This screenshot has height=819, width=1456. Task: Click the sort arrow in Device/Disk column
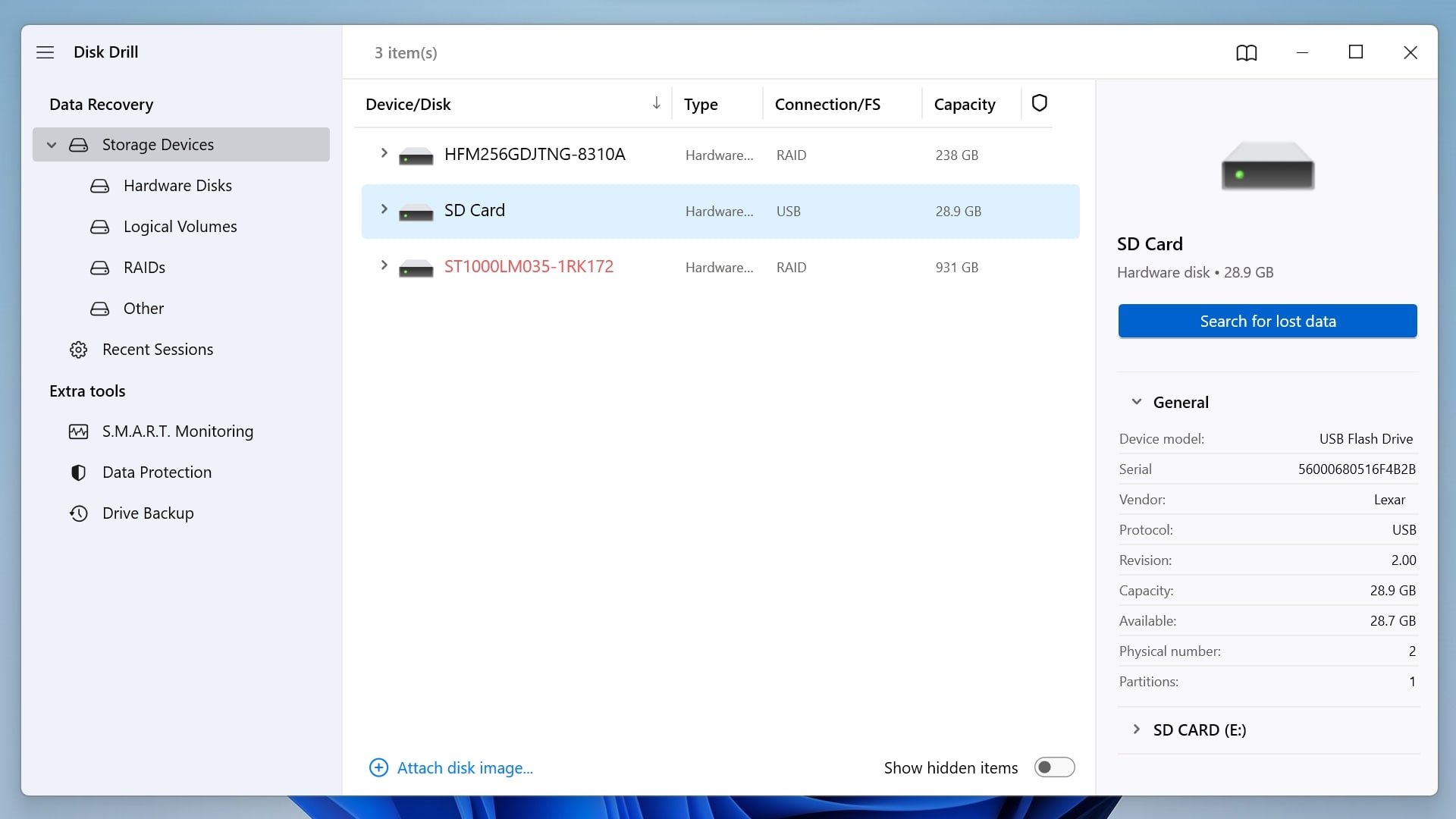point(657,103)
